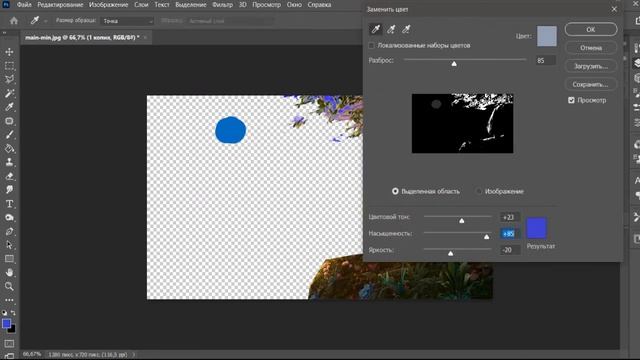Enable Локализованные наборы цветов checkbox

371,45
